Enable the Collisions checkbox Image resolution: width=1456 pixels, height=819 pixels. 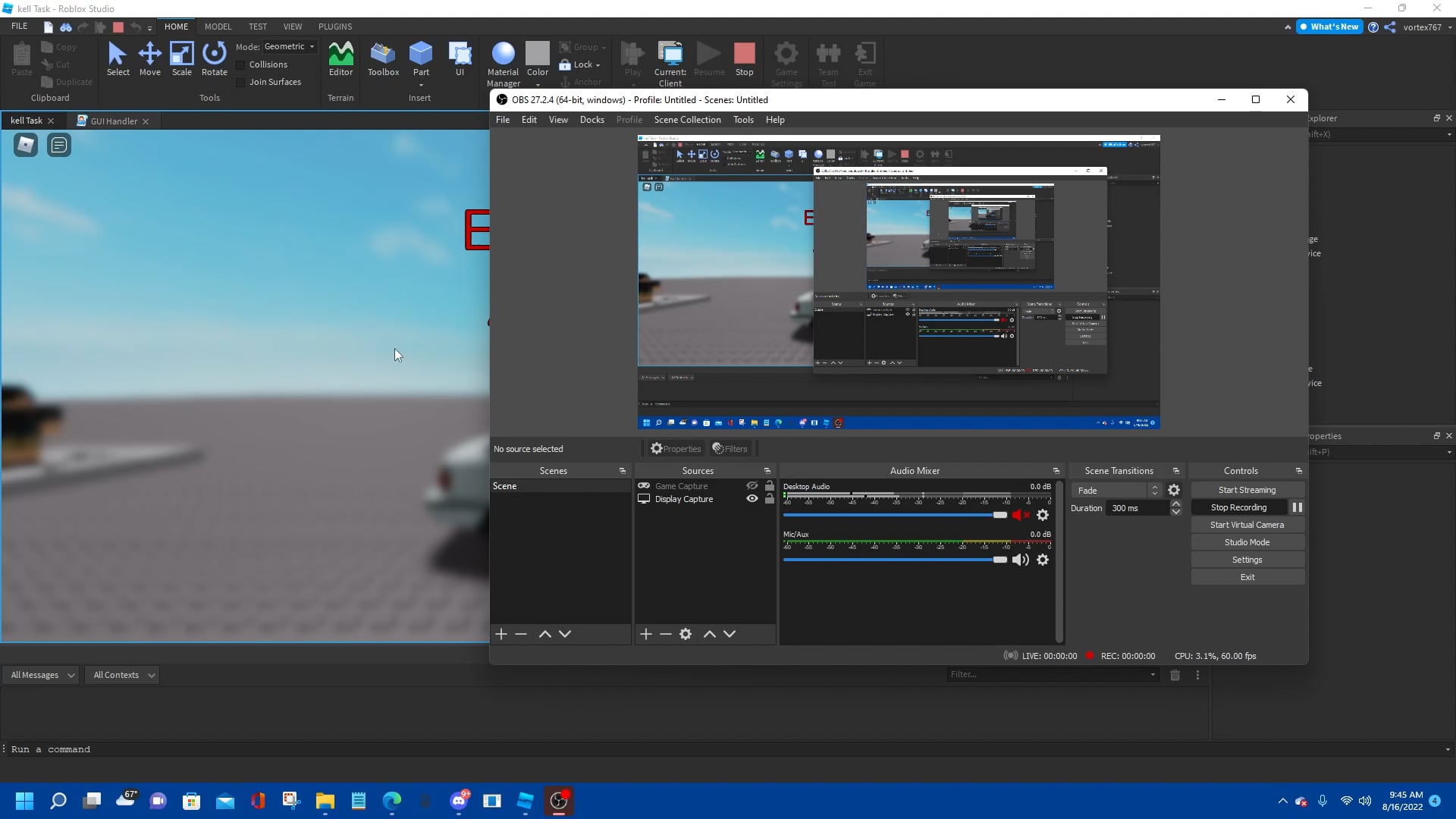[x=241, y=64]
